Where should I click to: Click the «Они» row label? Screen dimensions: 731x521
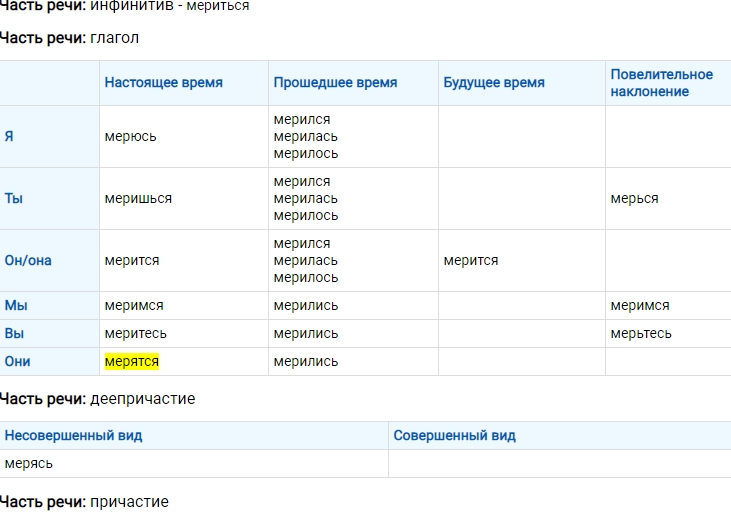(x=19, y=361)
